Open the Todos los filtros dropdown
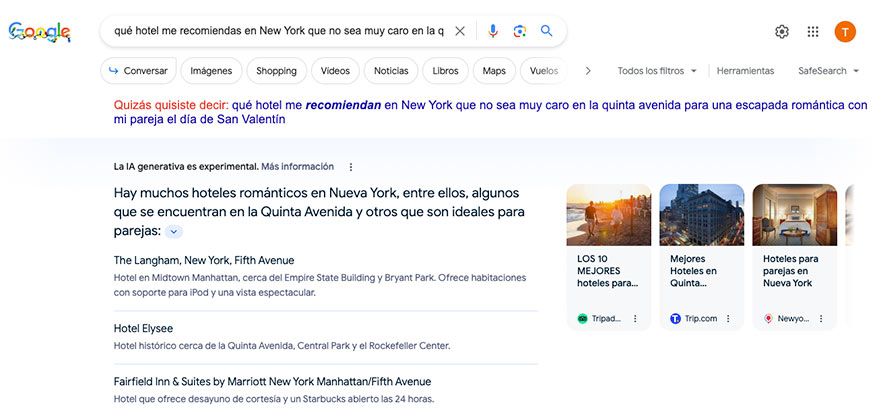 point(657,71)
